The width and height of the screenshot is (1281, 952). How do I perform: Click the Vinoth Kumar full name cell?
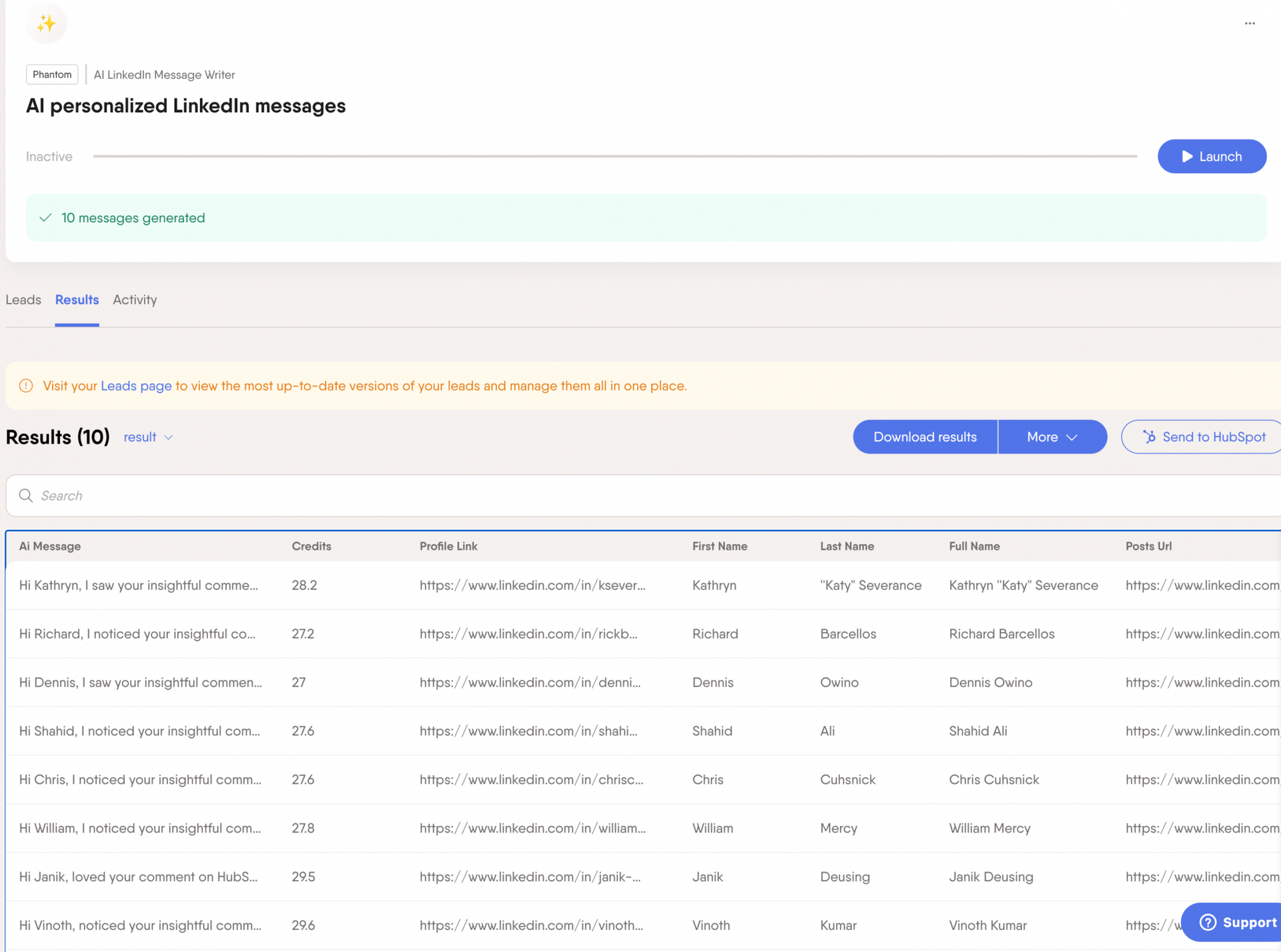[x=987, y=925]
